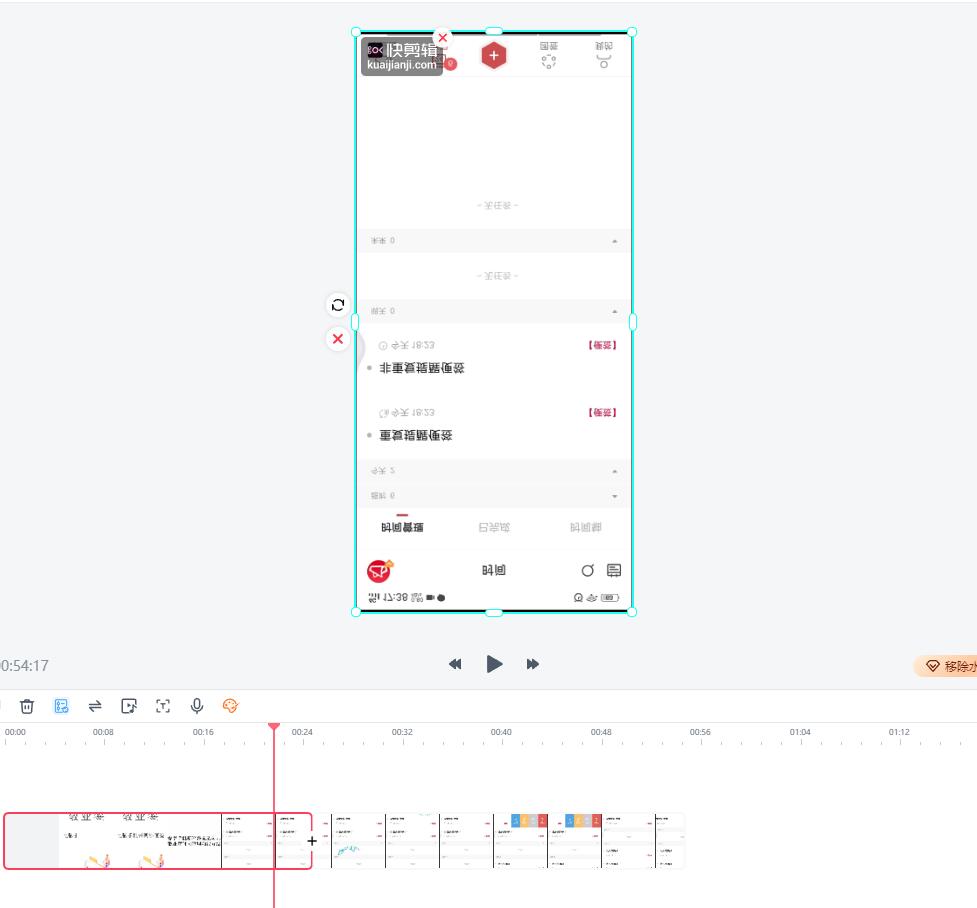
Task: Jump to 01:04 on the timeline ruler
Action: point(800,732)
